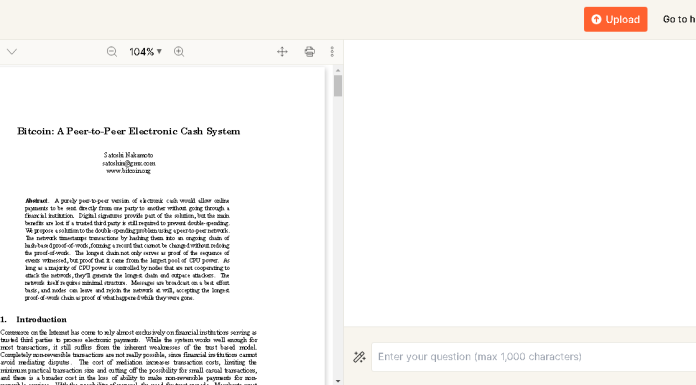The height and width of the screenshot is (385, 696).
Task: Zoom out of the PDF document
Action: 112,52
